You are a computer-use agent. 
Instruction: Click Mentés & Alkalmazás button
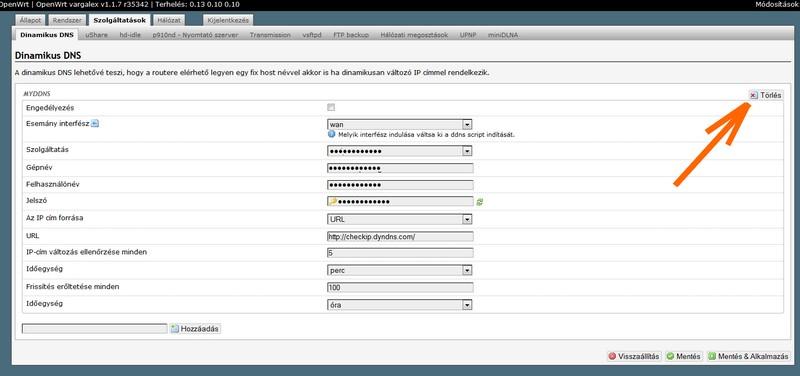pos(748,357)
